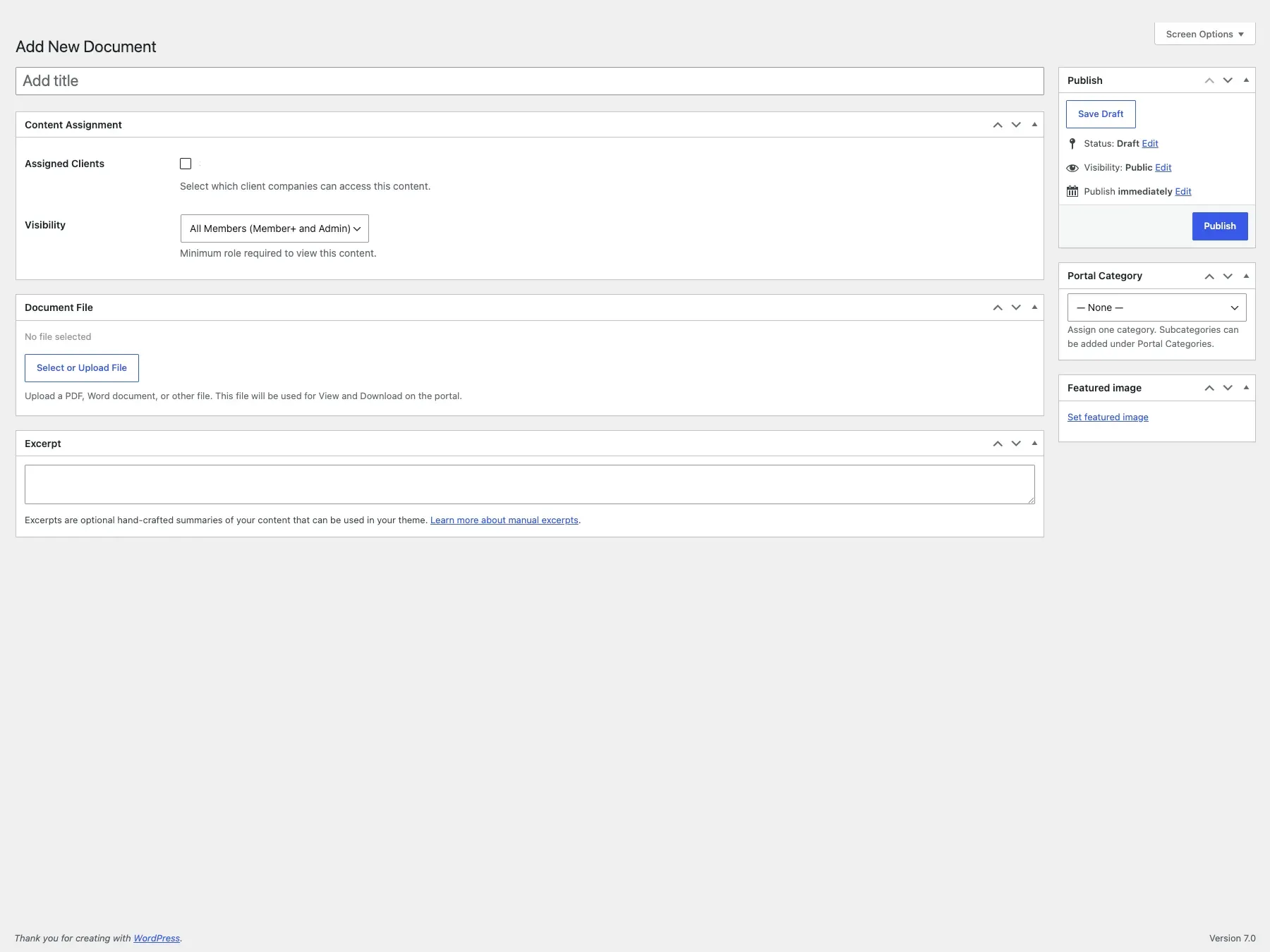Expand Screen Options tab
The image size is (1270, 952).
1205,34
